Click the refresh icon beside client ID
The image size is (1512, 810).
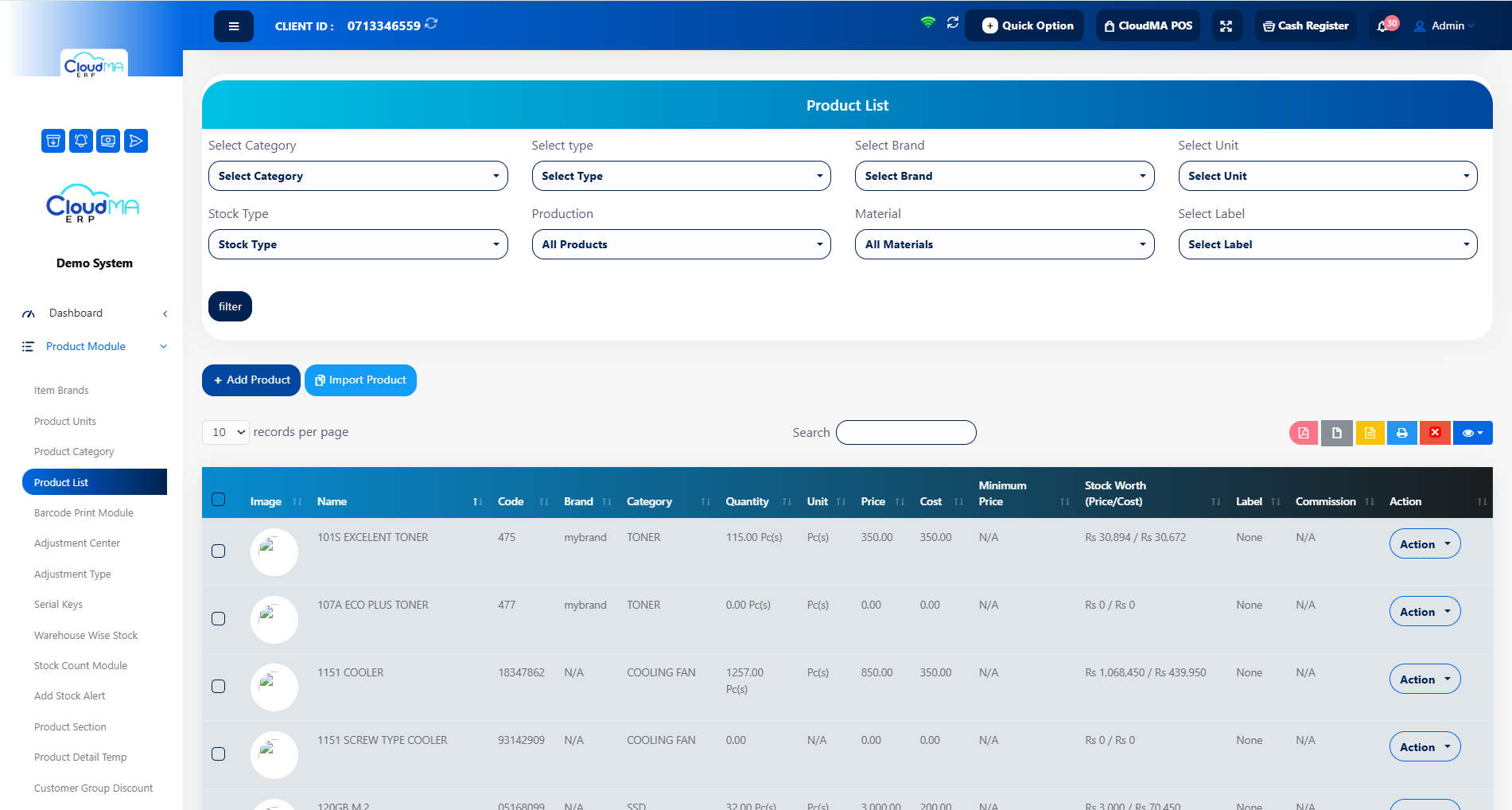click(x=431, y=24)
